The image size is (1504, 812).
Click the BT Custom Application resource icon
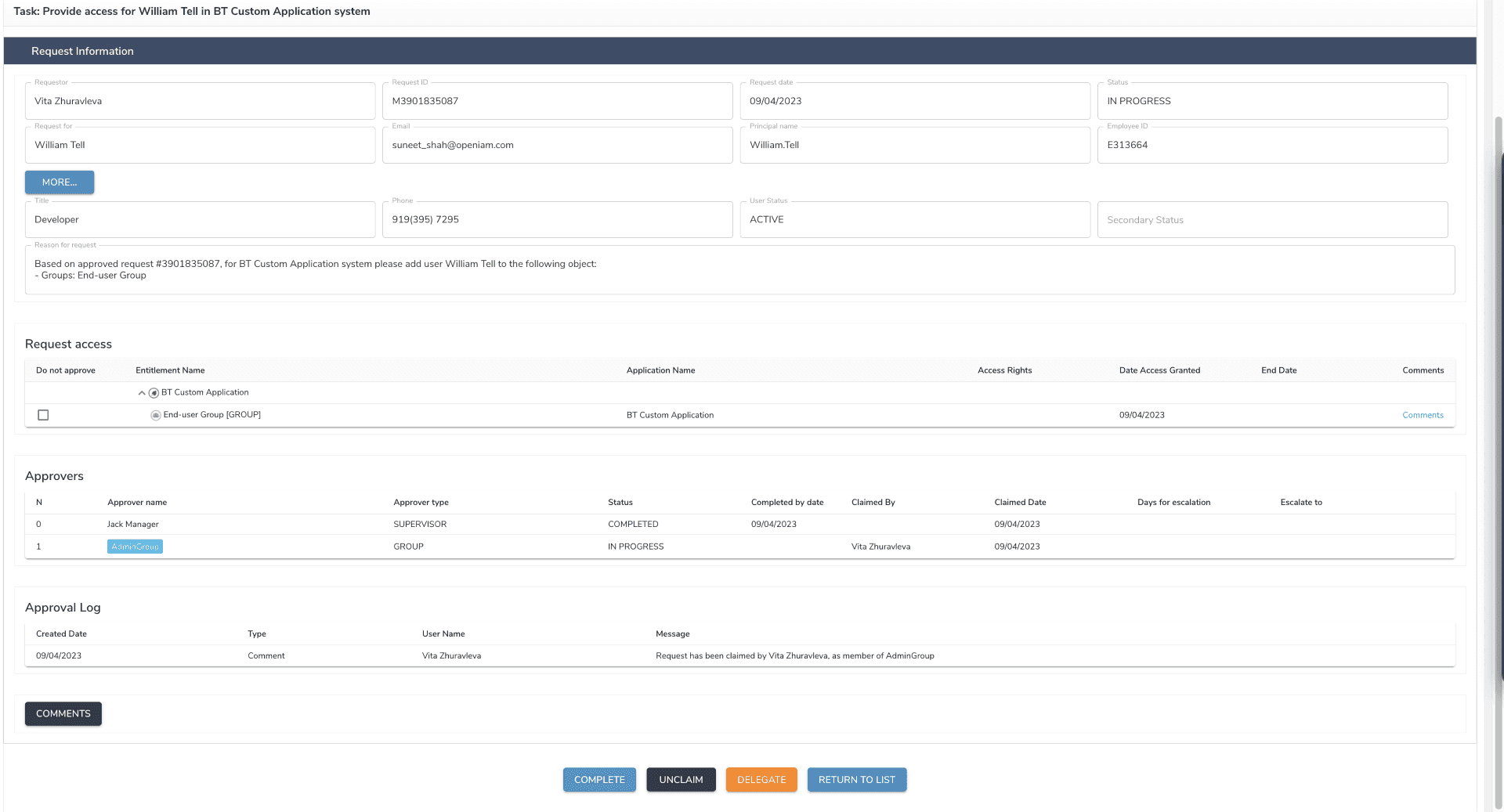[154, 393]
